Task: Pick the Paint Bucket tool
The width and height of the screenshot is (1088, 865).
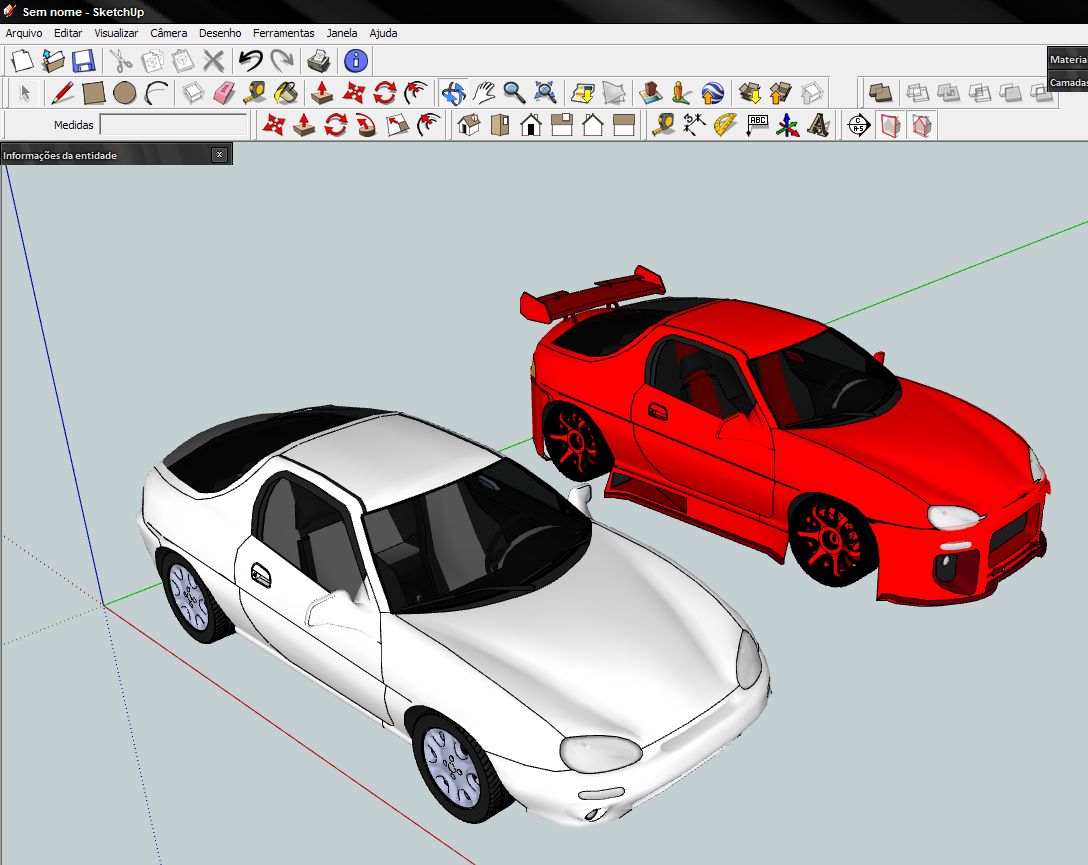Action: (x=286, y=93)
